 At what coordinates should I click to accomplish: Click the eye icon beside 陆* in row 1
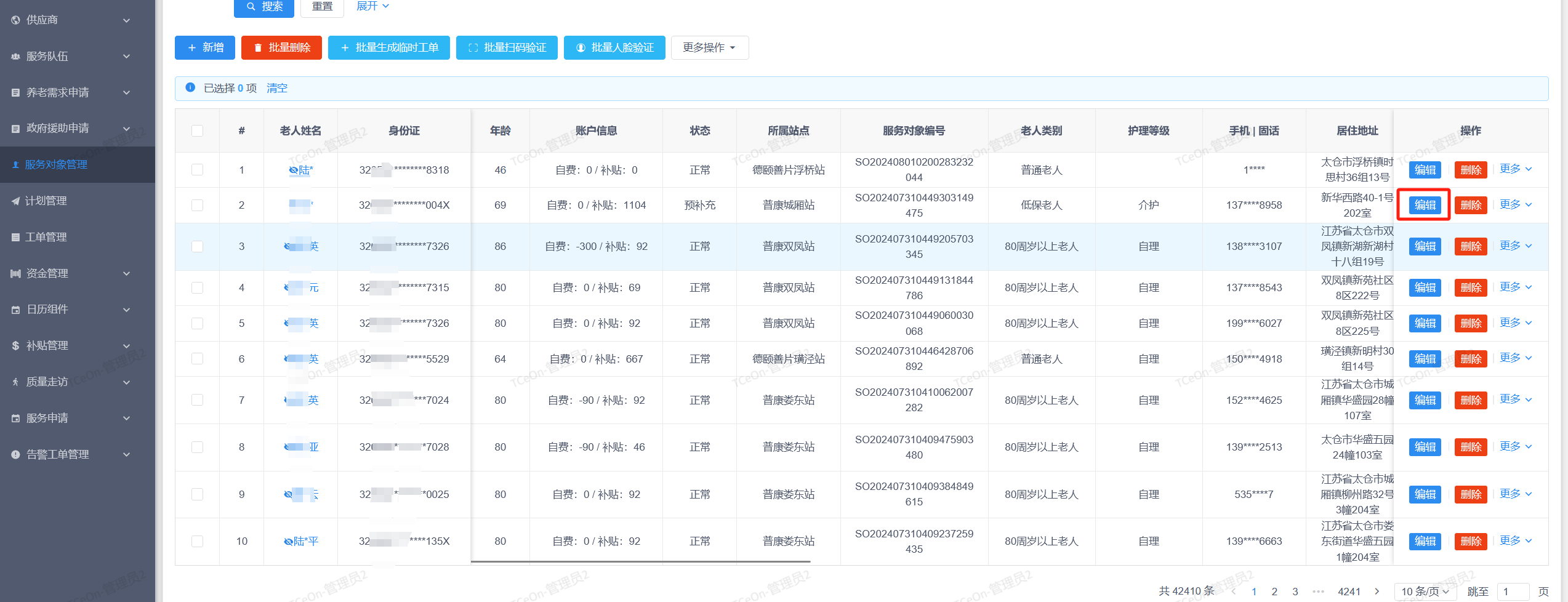[293, 171]
